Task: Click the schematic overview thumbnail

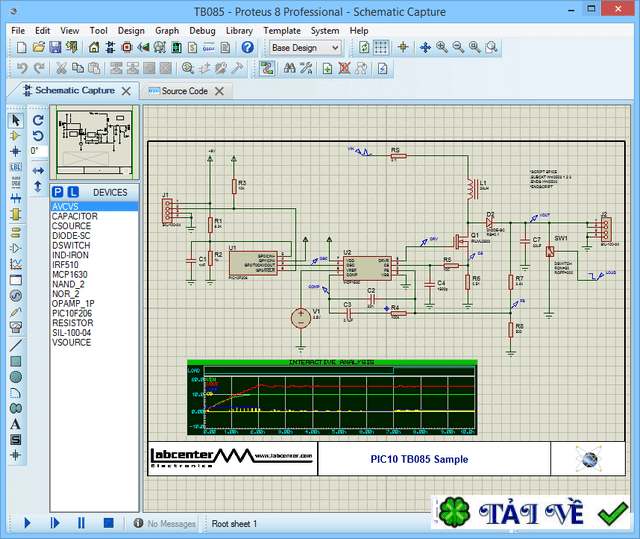Action: tap(94, 143)
